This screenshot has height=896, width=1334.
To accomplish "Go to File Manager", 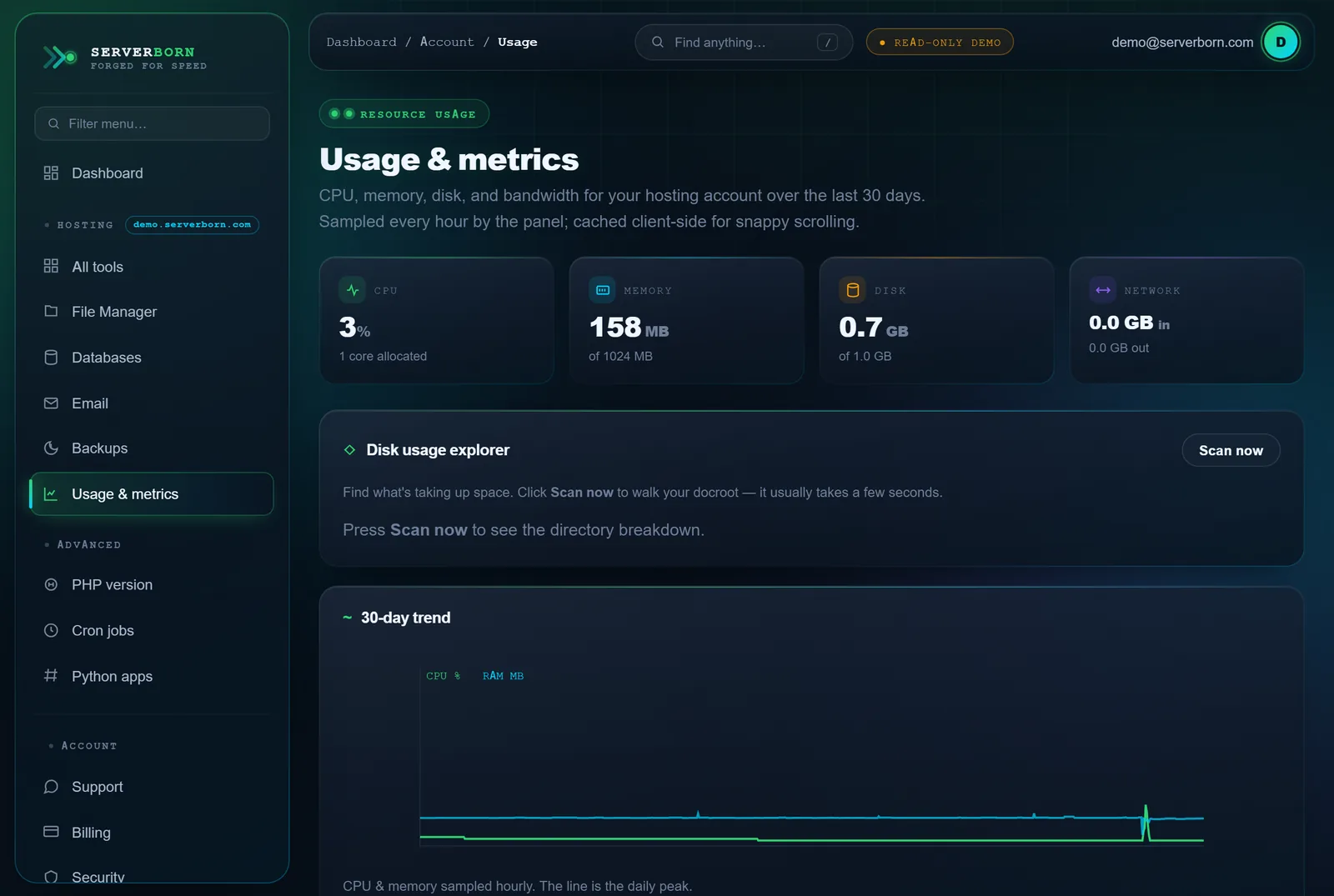I will (x=152, y=312).
